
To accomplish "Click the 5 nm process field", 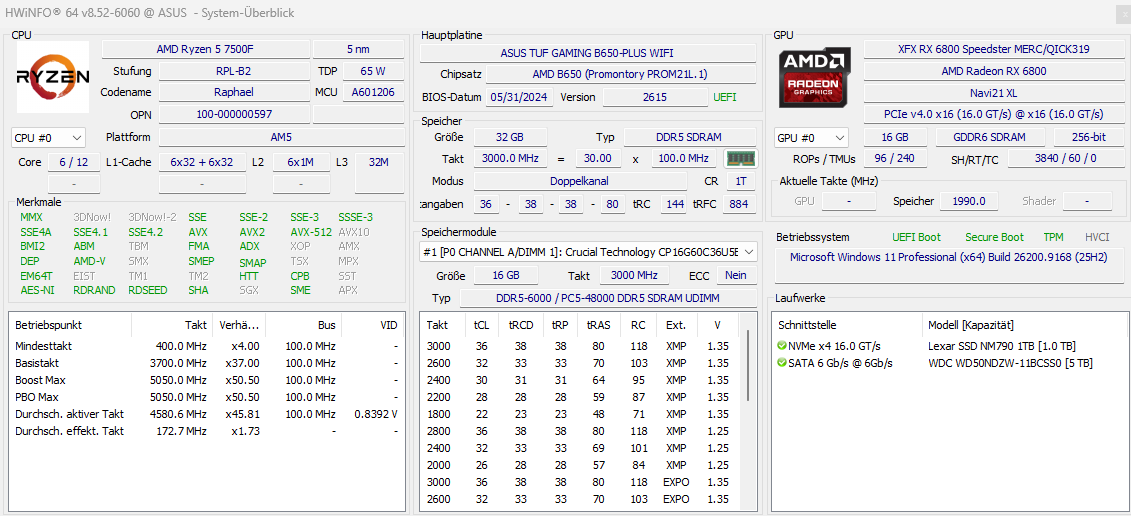I will click(x=358, y=49).
